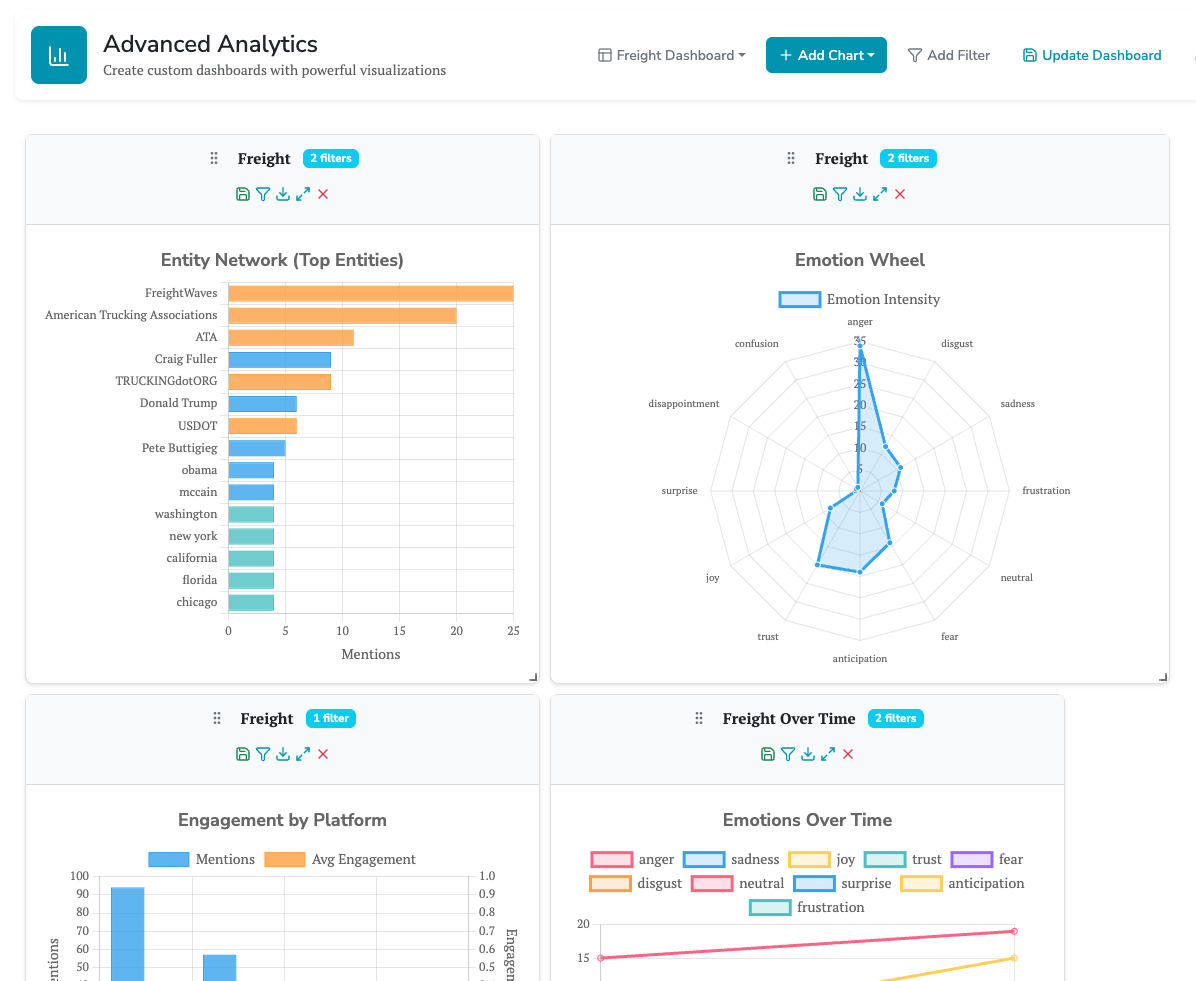Remove the Emotion Wheel chart panel

(900, 194)
